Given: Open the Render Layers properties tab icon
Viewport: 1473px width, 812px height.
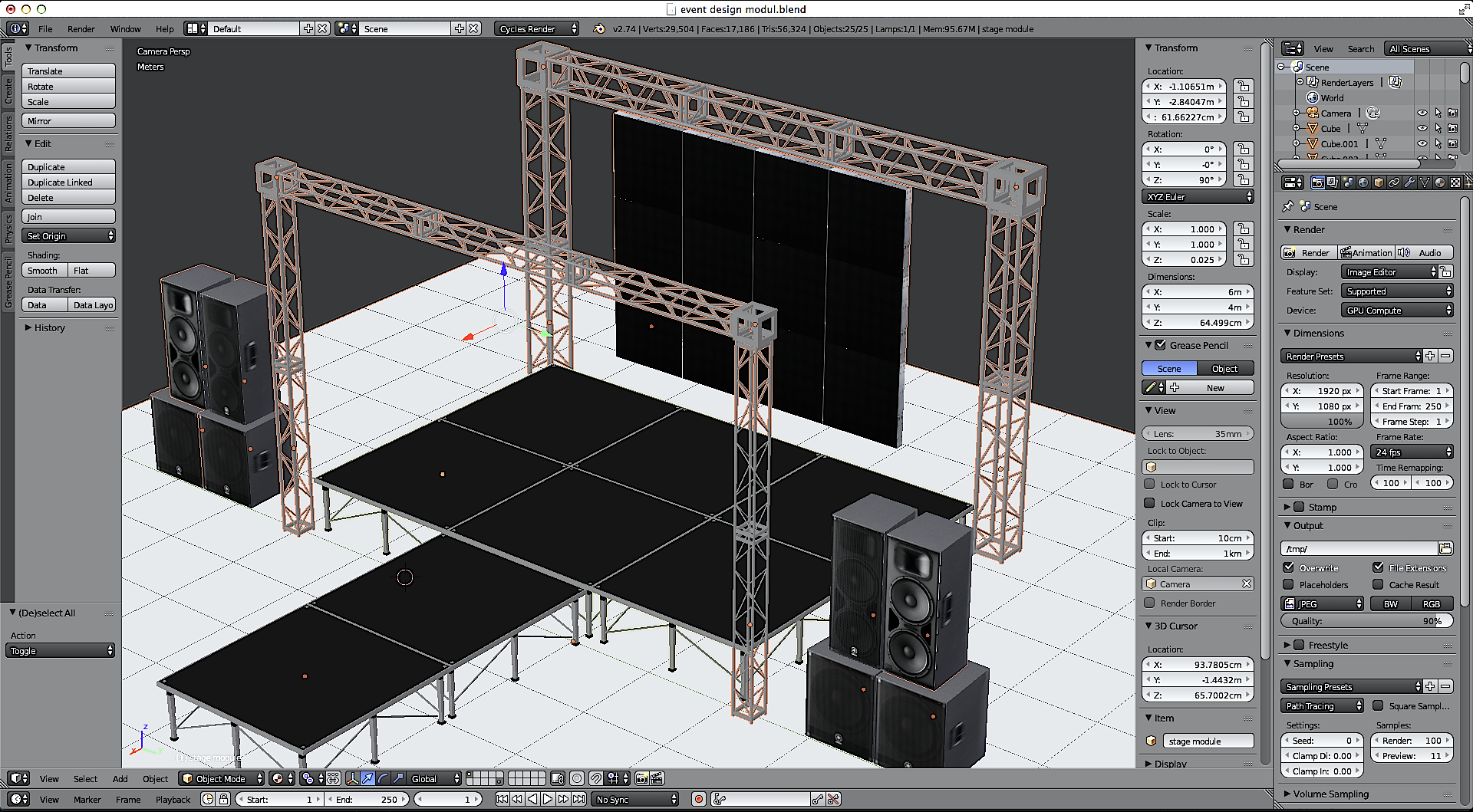Looking at the screenshot, I should (x=1333, y=182).
